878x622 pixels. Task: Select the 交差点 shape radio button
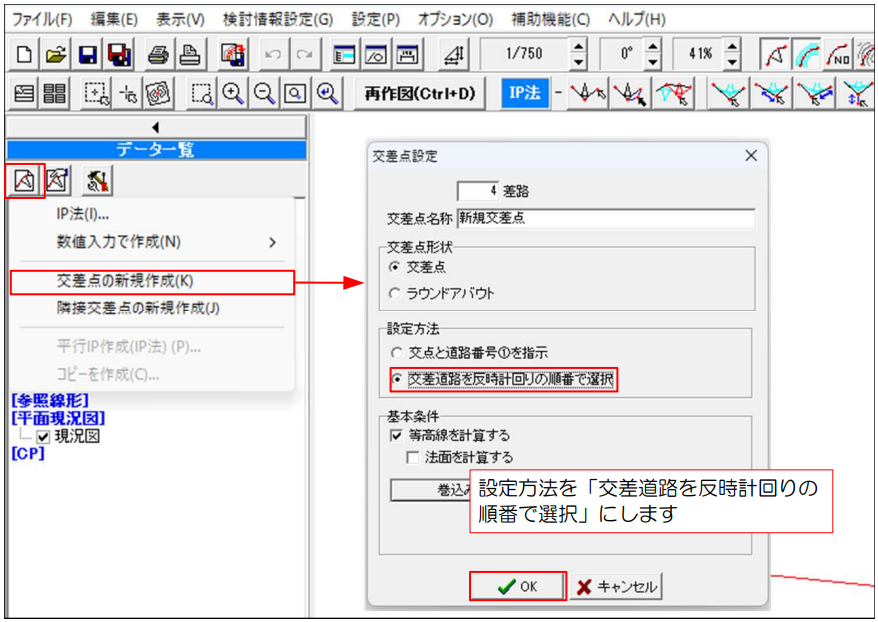pyautogui.click(x=395, y=267)
